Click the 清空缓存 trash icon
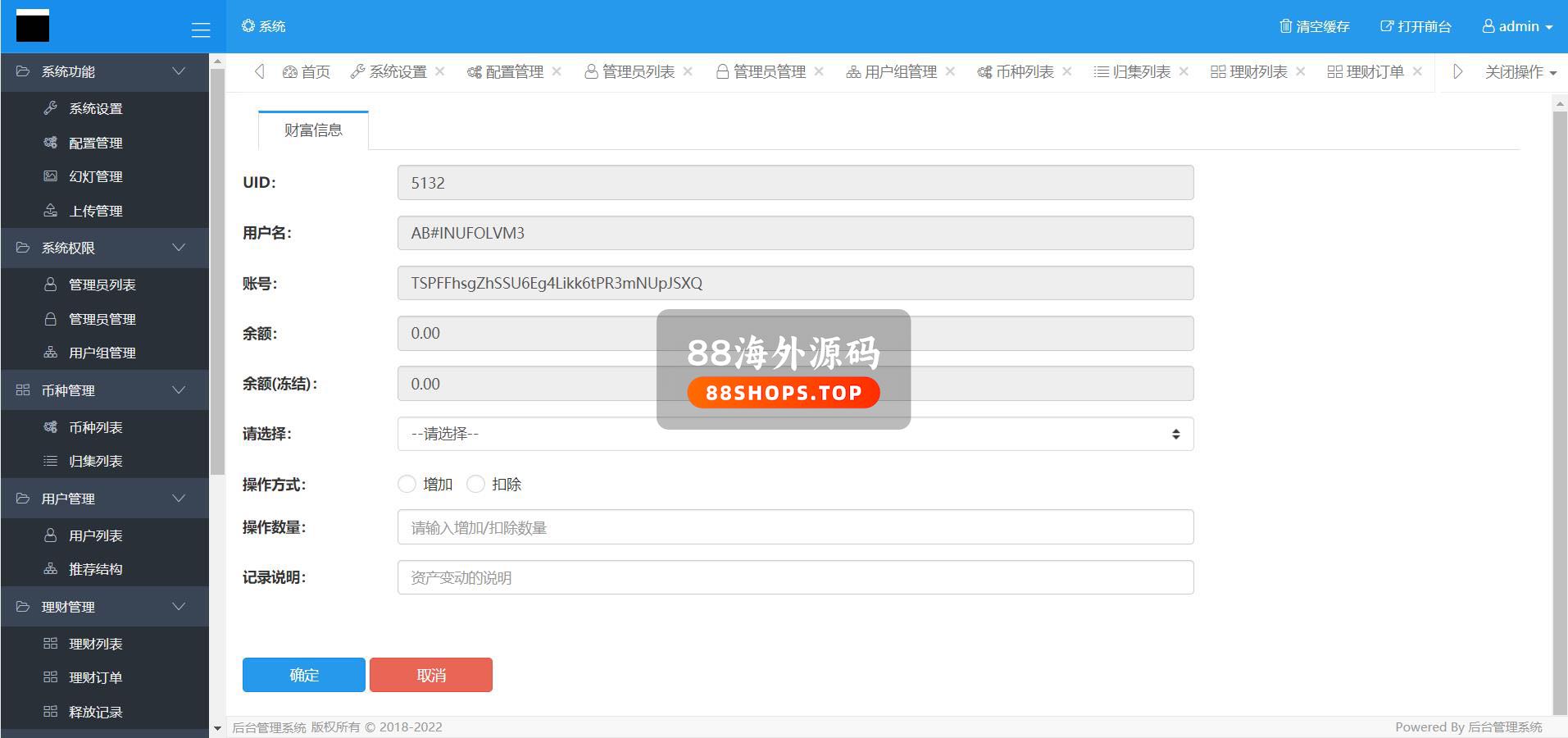This screenshot has height=738, width=1568. [1285, 26]
